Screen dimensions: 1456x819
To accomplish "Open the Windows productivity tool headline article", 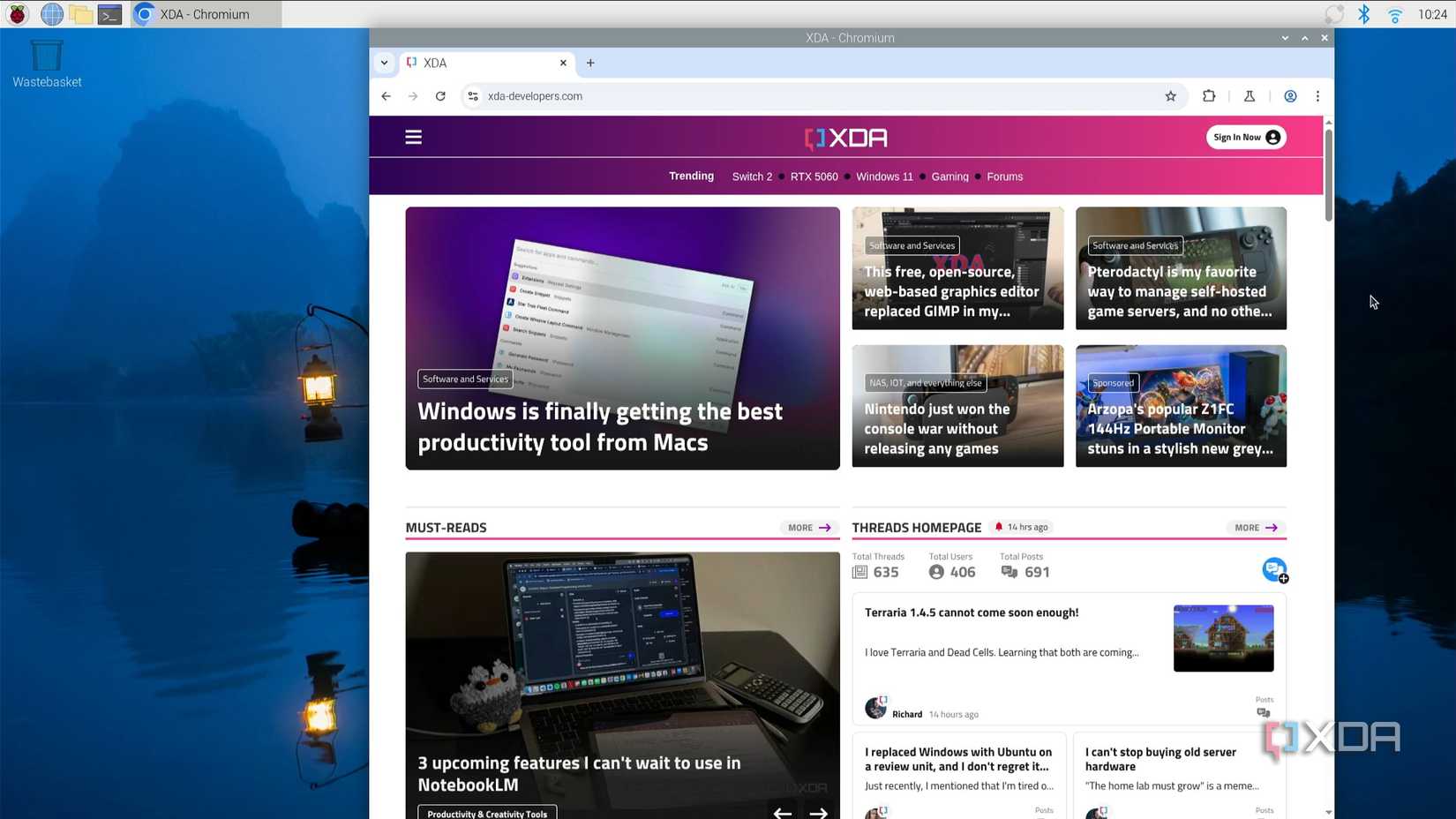I will pos(600,426).
